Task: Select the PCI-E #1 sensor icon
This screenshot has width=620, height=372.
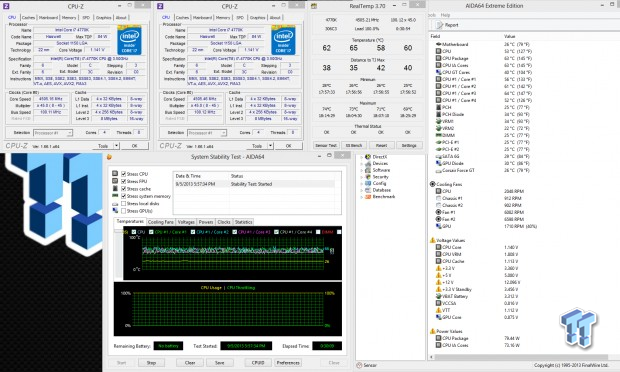Action: 438,142
